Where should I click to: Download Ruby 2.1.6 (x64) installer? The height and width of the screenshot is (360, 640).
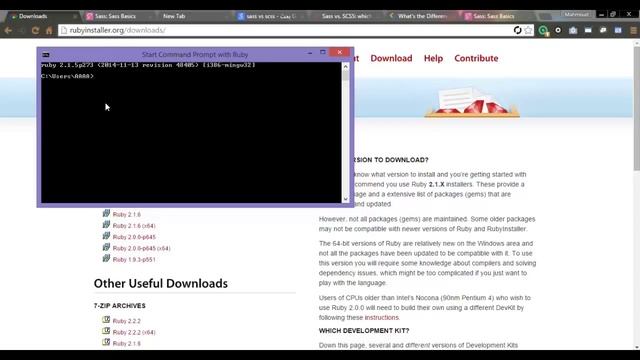coord(134,226)
